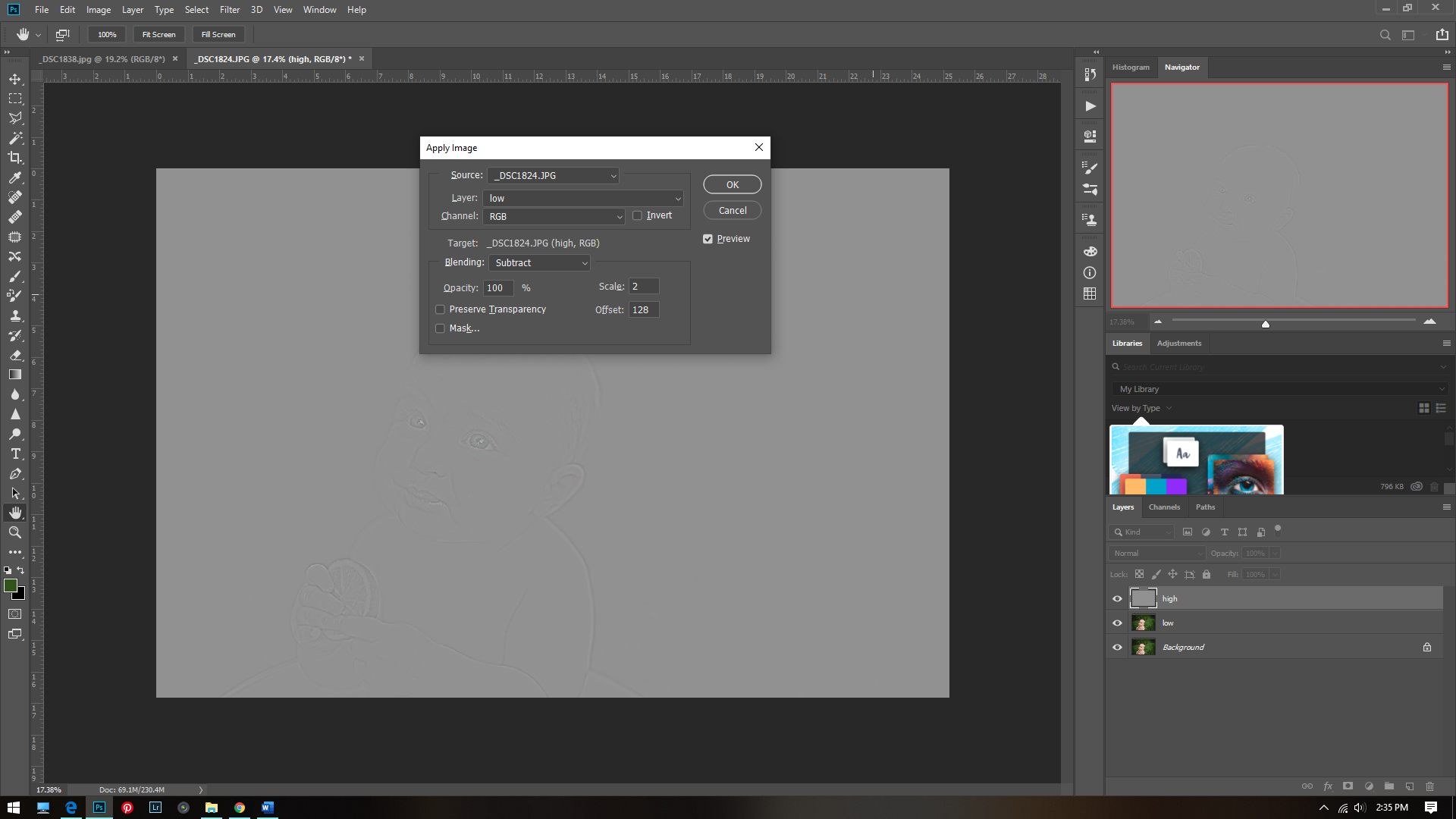The image size is (1456, 819).
Task: Select the Zoom tool in toolbar
Action: (x=15, y=532)
